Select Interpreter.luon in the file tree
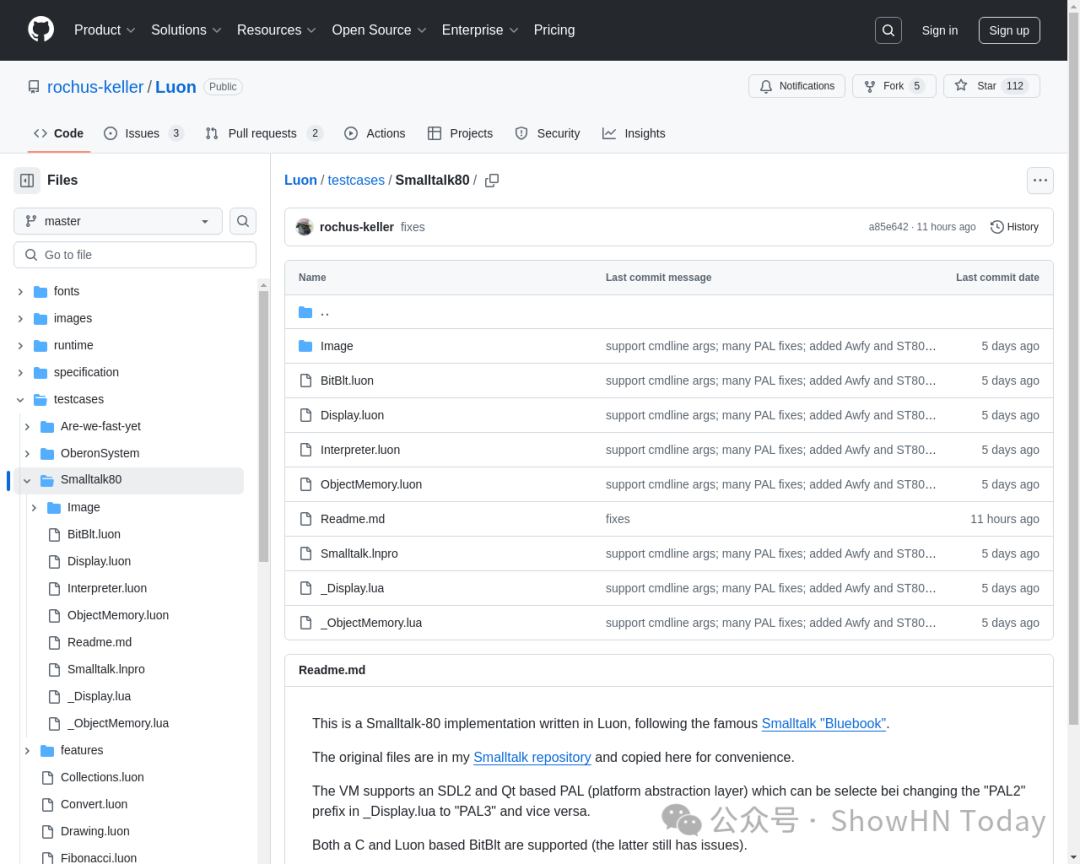Viewport: 1080px width, 864px height. point(107,588)
